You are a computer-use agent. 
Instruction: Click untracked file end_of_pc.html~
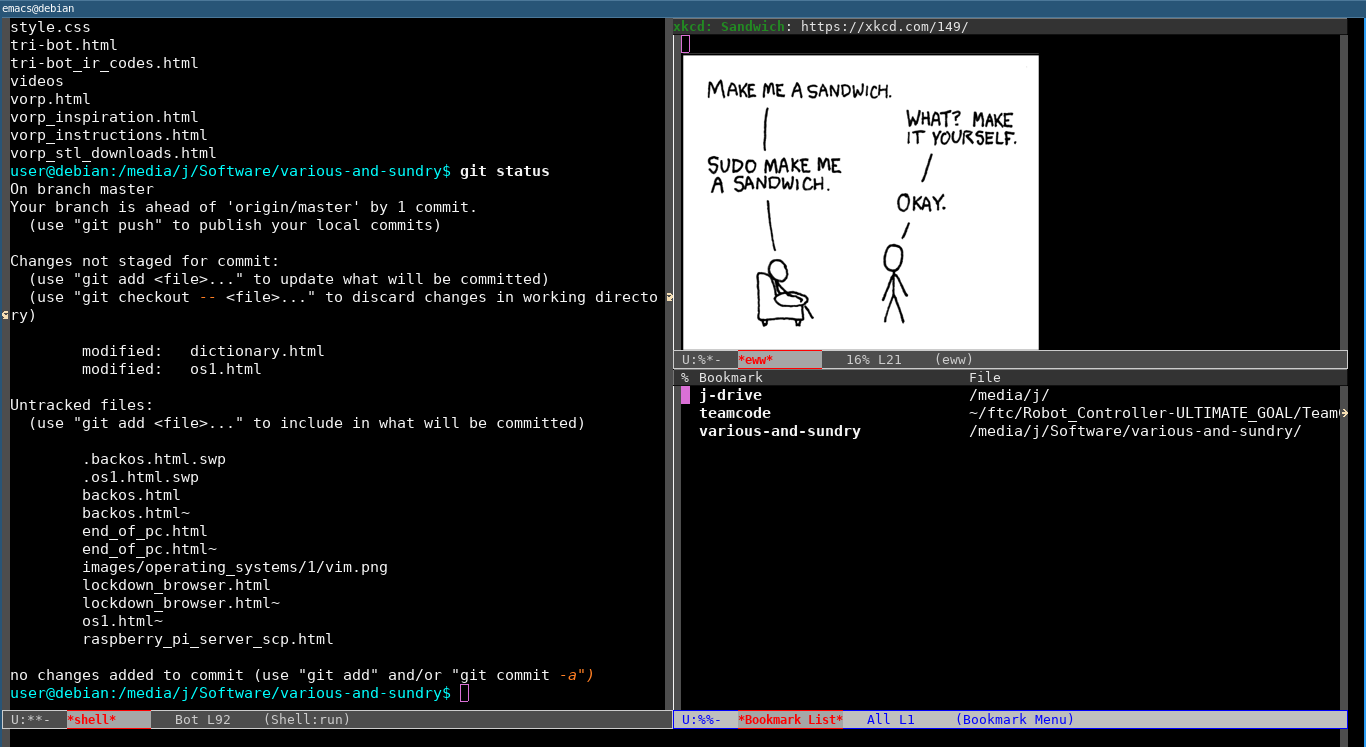pos(149,549)
